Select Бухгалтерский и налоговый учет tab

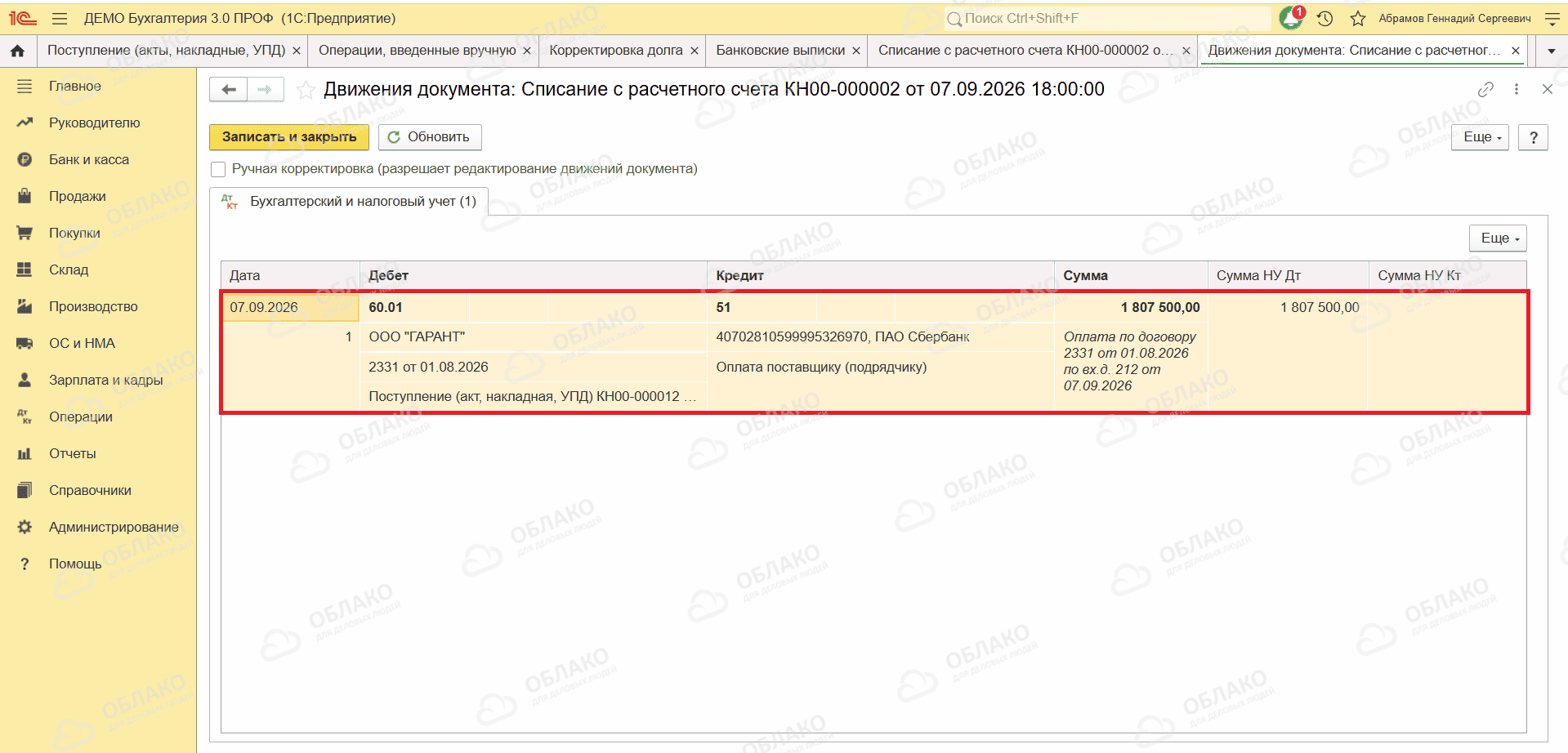pyautogui.click(x=350, y=202)
